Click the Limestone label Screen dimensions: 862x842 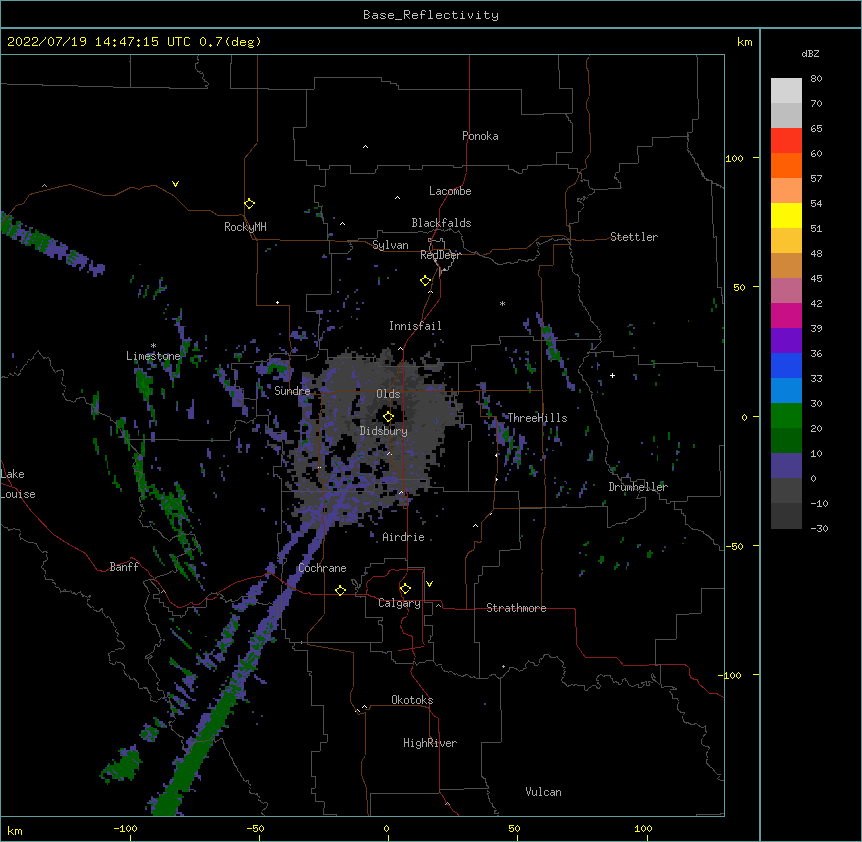click(x=153, y=356)
